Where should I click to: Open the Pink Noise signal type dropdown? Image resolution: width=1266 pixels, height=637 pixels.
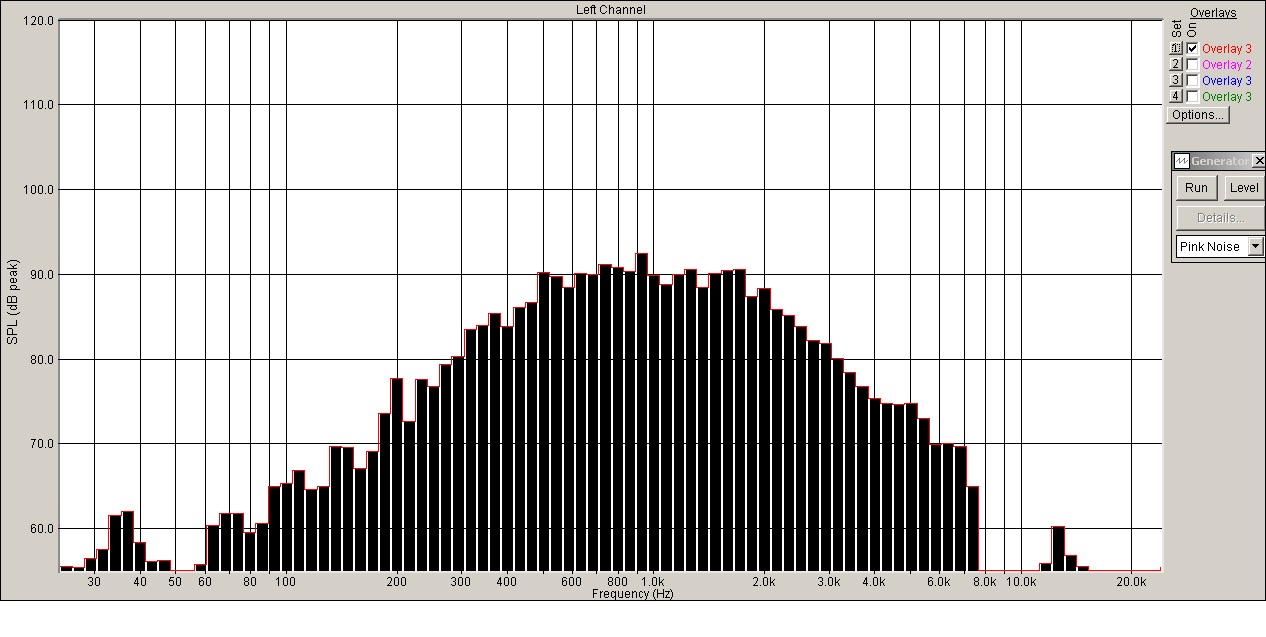(x=1256, y=247)
